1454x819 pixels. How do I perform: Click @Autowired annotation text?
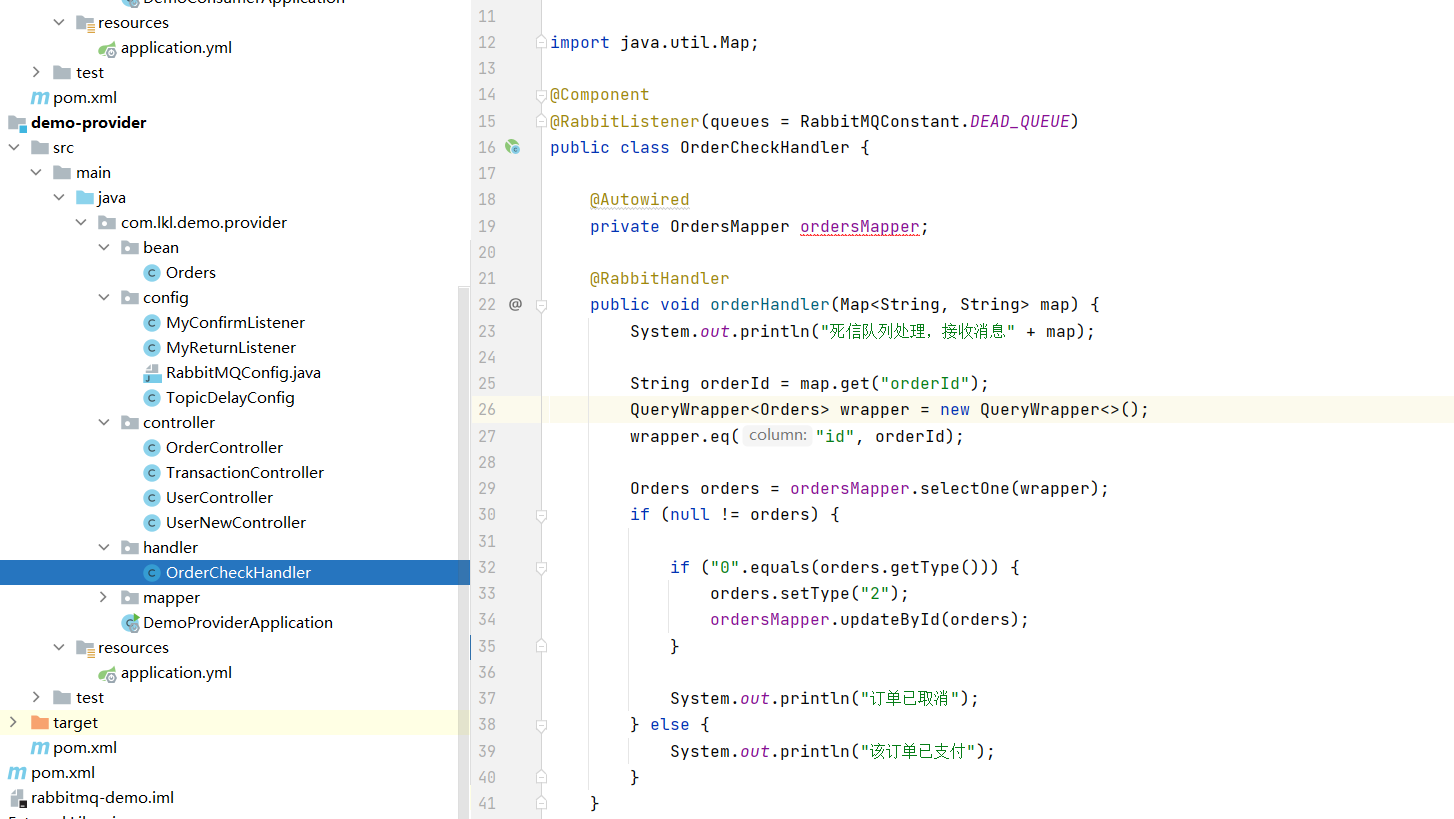(639, 199)
